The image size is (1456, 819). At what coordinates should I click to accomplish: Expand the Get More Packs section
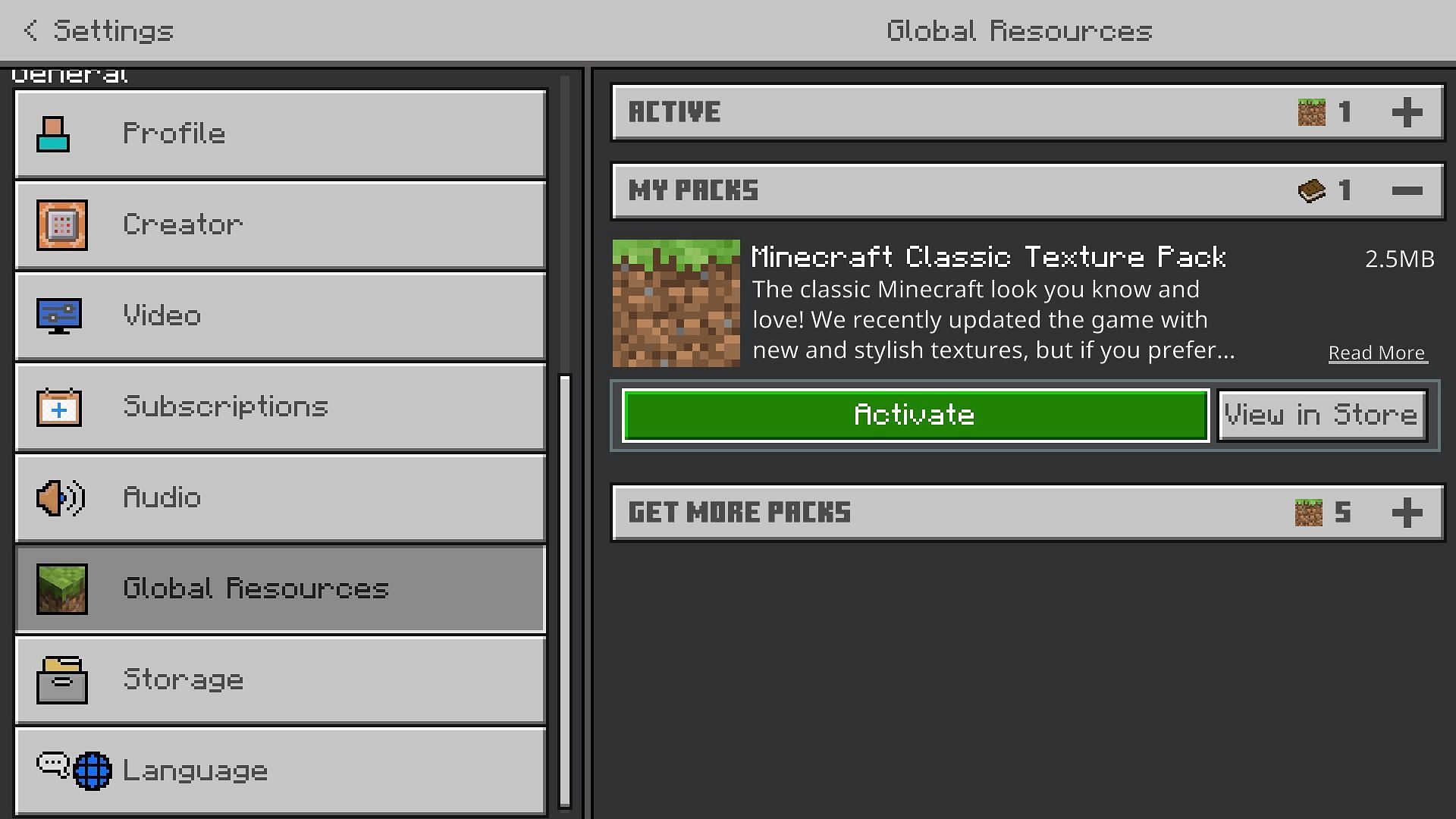1406,512
